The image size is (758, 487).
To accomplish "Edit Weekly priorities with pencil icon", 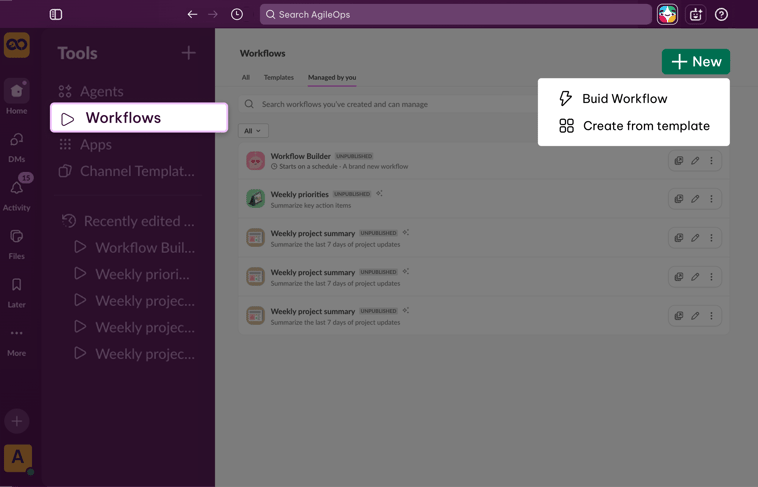I will tap(695, 199).
